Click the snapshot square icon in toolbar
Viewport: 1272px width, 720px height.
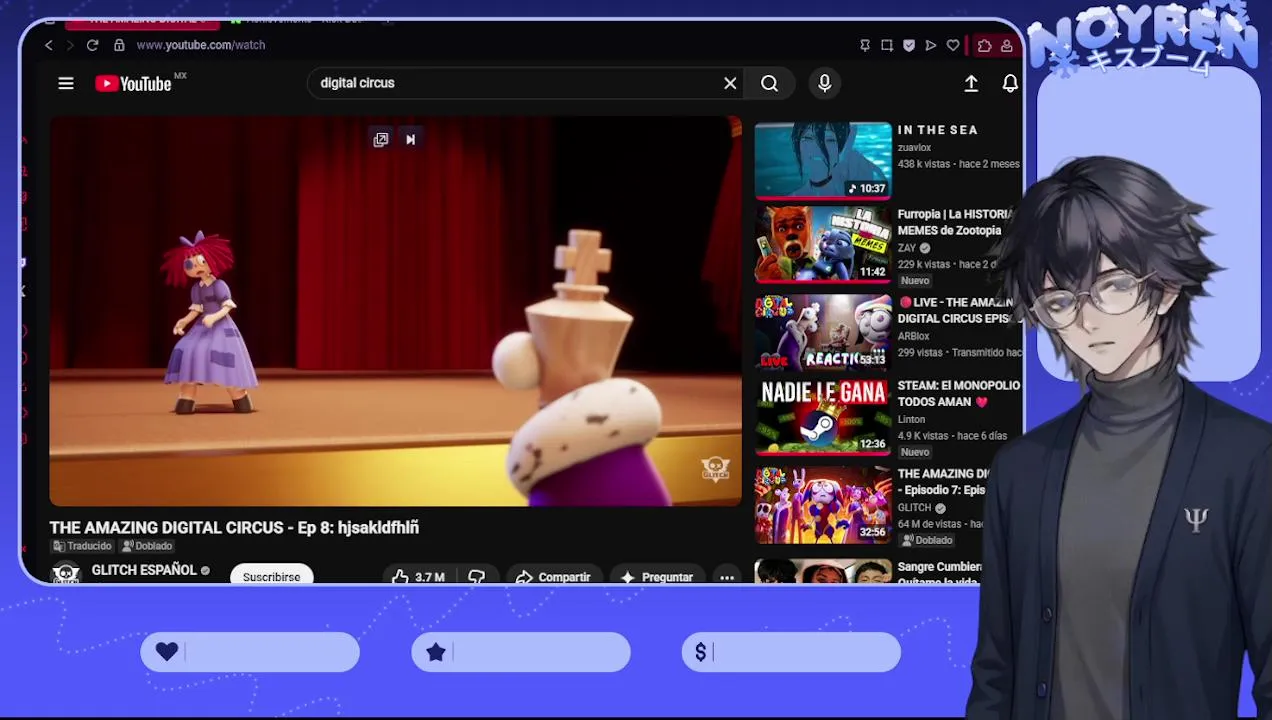(x=887, y=45)
